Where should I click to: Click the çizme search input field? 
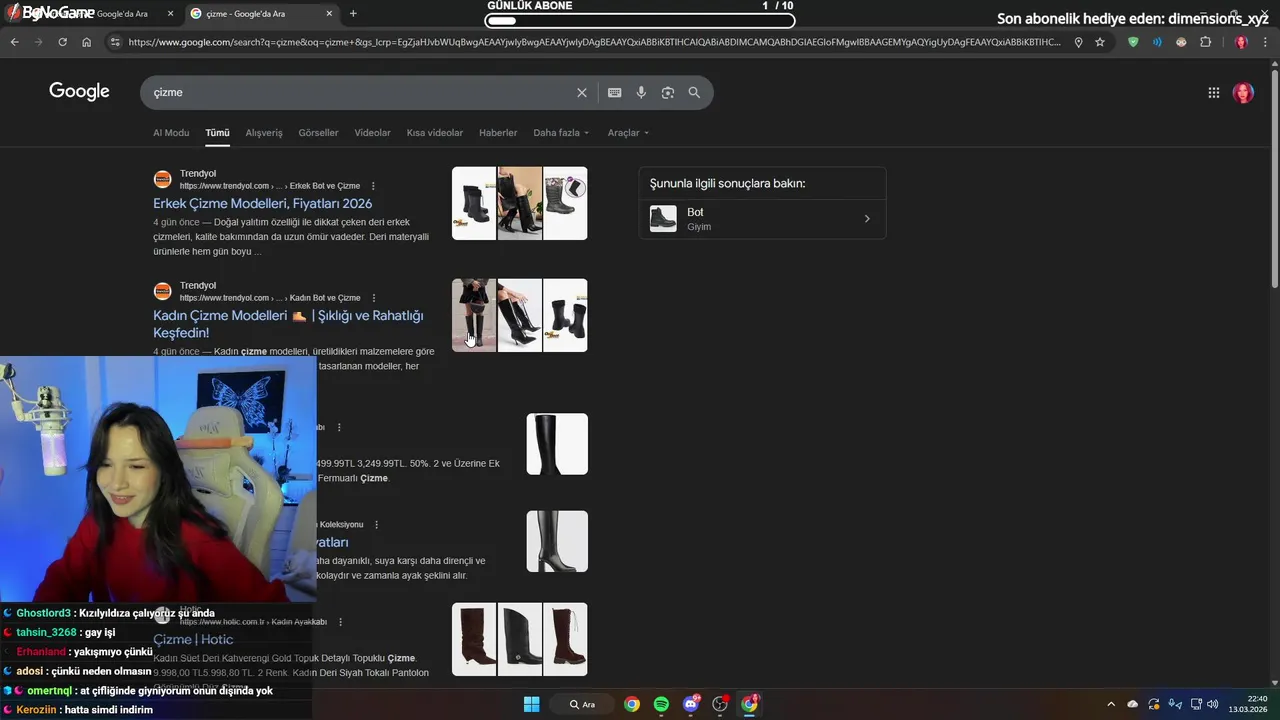click(360, 92)
